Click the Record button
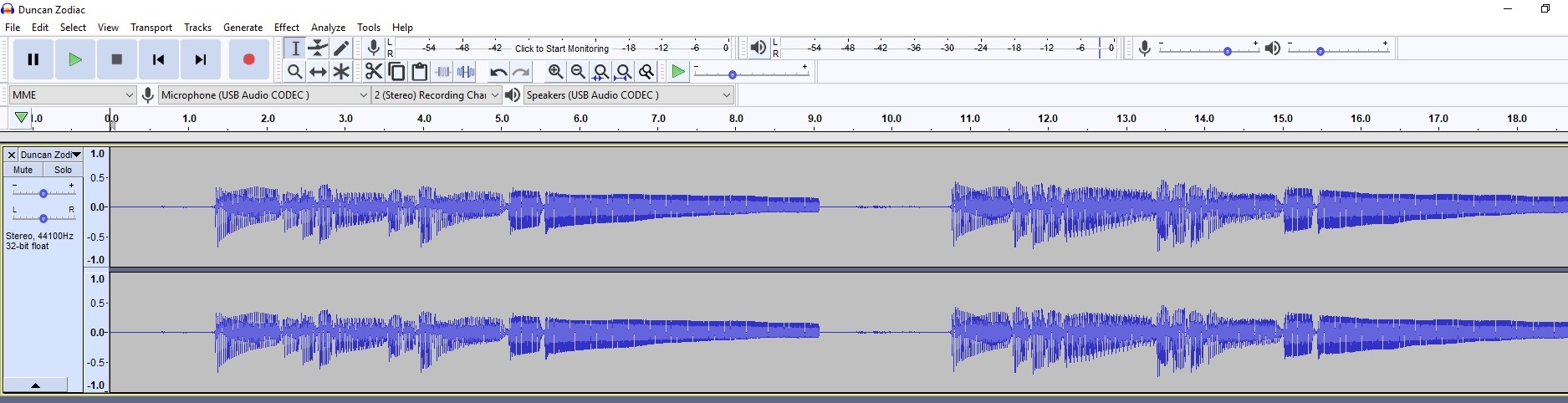 point(248,59)
